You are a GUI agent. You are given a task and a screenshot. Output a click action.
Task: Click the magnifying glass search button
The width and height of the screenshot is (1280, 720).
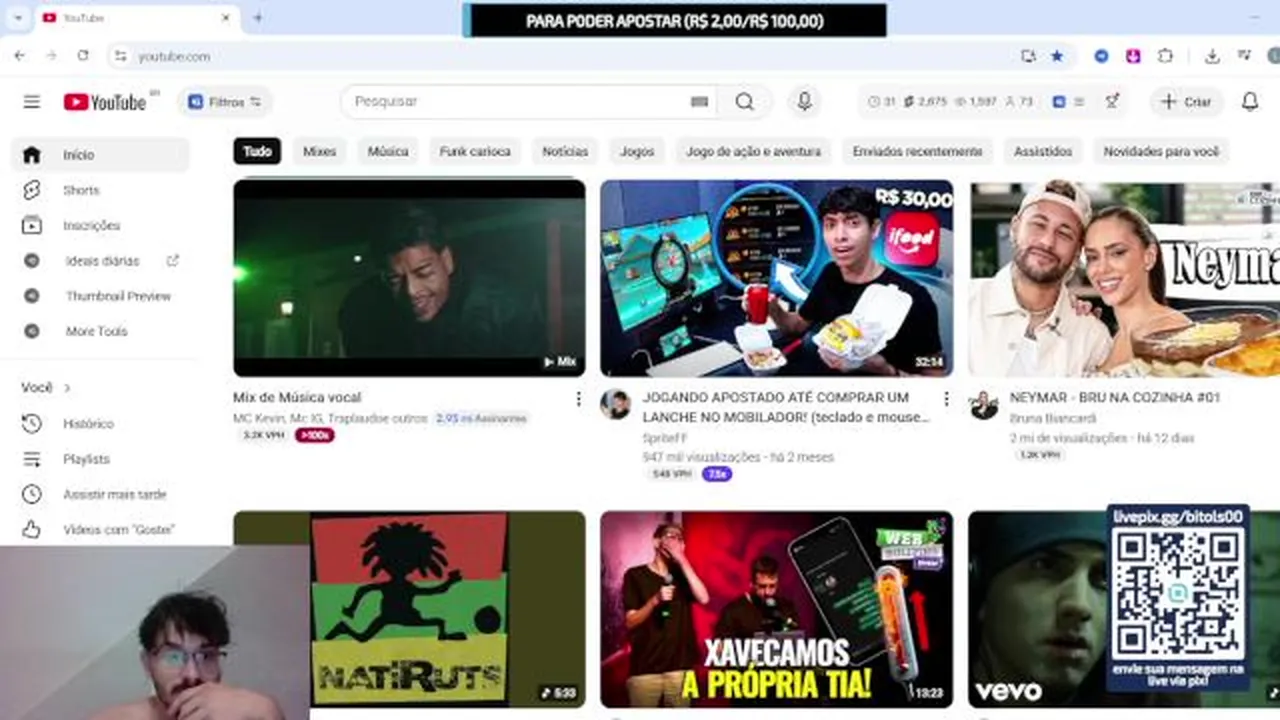[745, 101]
